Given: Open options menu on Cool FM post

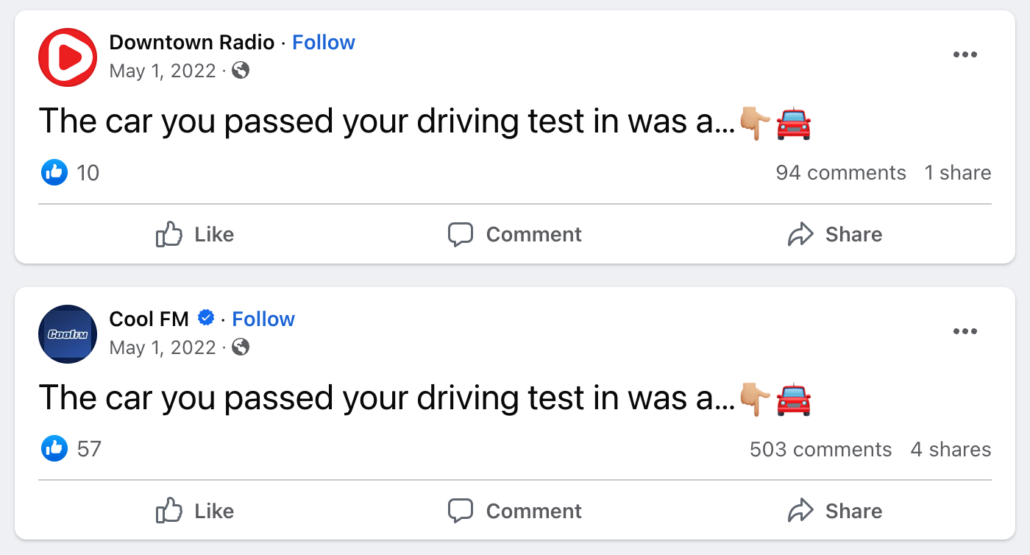Looking at the screenshot, I should pos(965,332).
